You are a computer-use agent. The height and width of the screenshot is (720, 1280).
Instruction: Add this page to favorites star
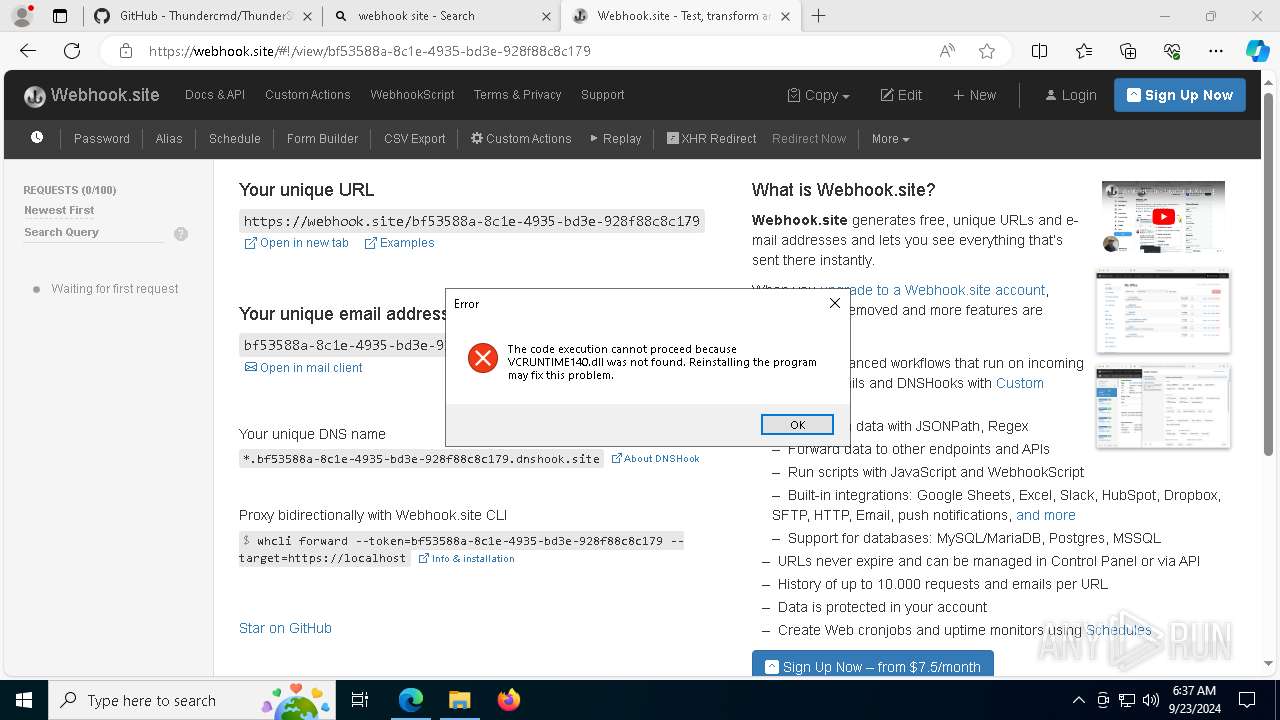click(987, 51)
